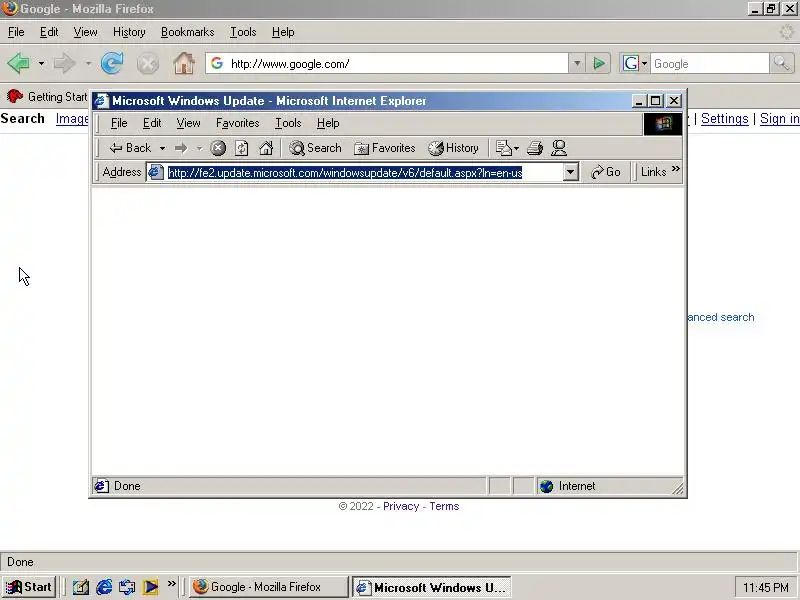Click Firefox green Go arrow

click(x=598, y=64)
